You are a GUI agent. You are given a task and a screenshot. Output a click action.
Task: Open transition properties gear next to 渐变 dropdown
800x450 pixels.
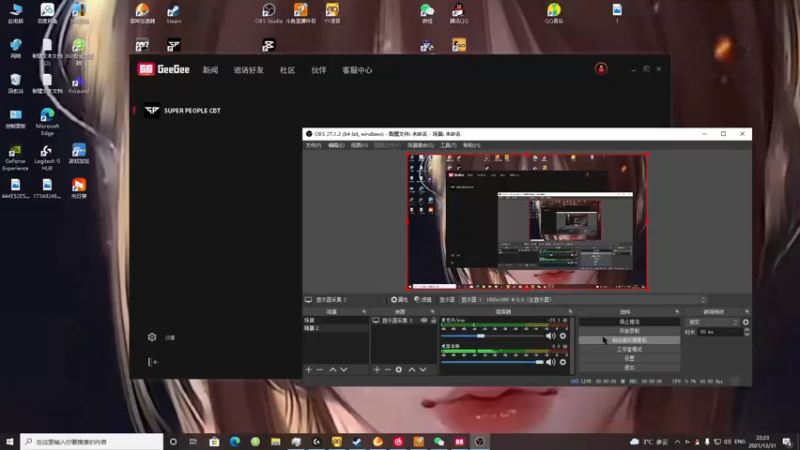[746, 322]
